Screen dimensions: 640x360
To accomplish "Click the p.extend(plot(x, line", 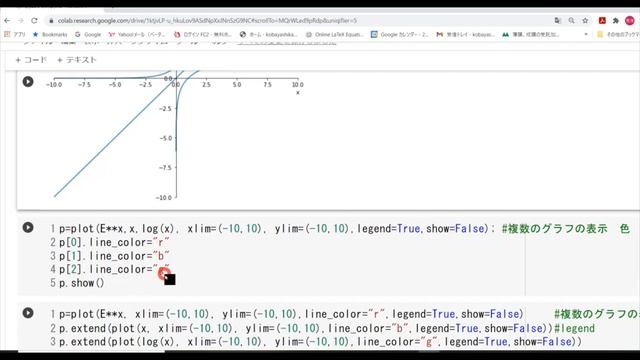I will [x=306, y=328].
